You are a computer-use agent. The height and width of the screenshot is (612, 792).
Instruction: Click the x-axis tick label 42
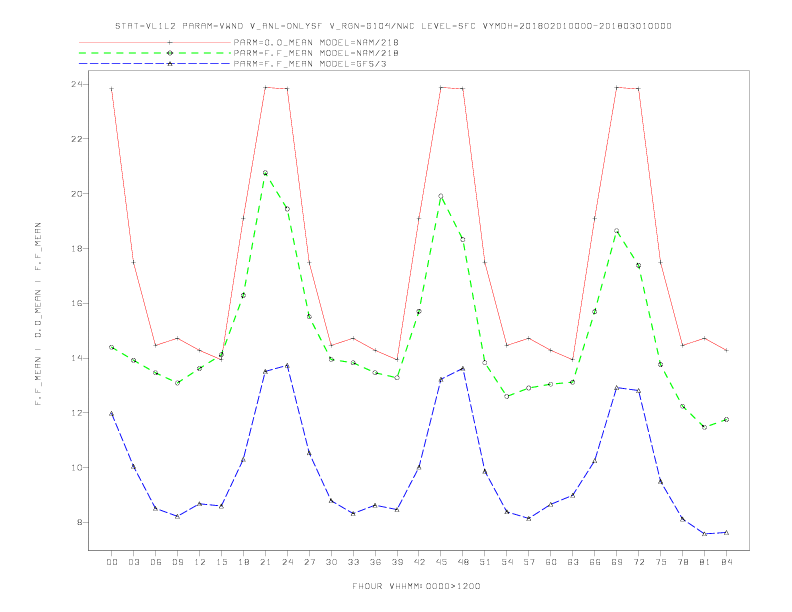(x=419, y=562)
